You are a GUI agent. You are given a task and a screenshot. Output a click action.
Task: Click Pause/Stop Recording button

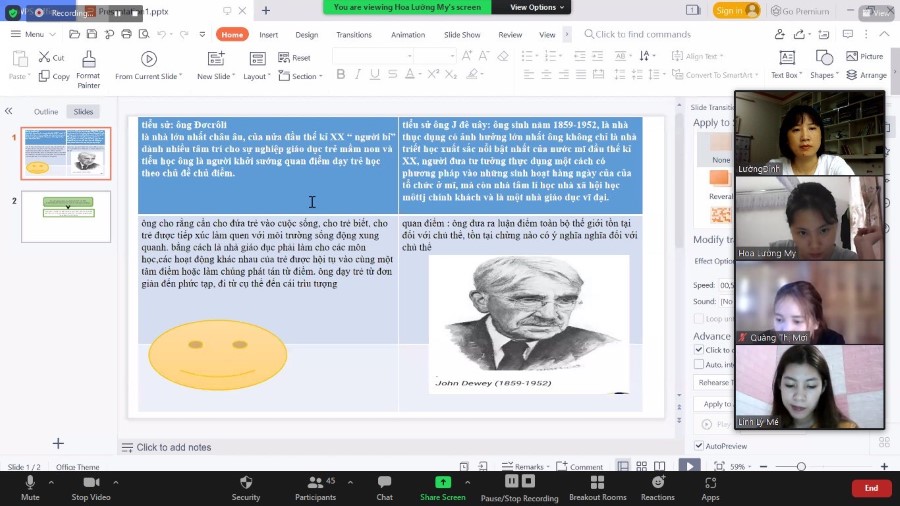519,488
